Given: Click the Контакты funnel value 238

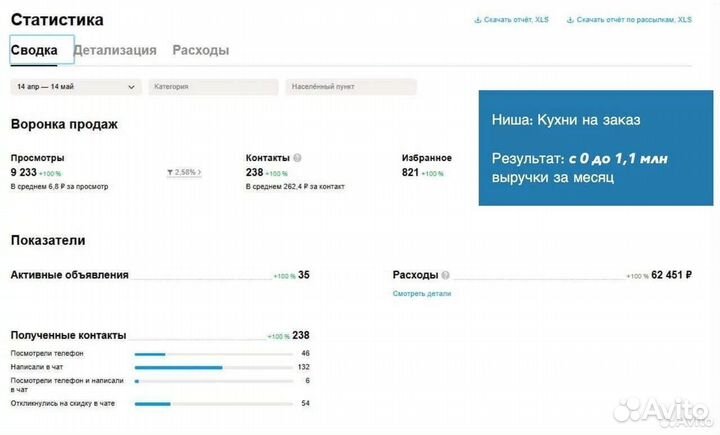Looking at the screenshot, I should coord(254,172).
